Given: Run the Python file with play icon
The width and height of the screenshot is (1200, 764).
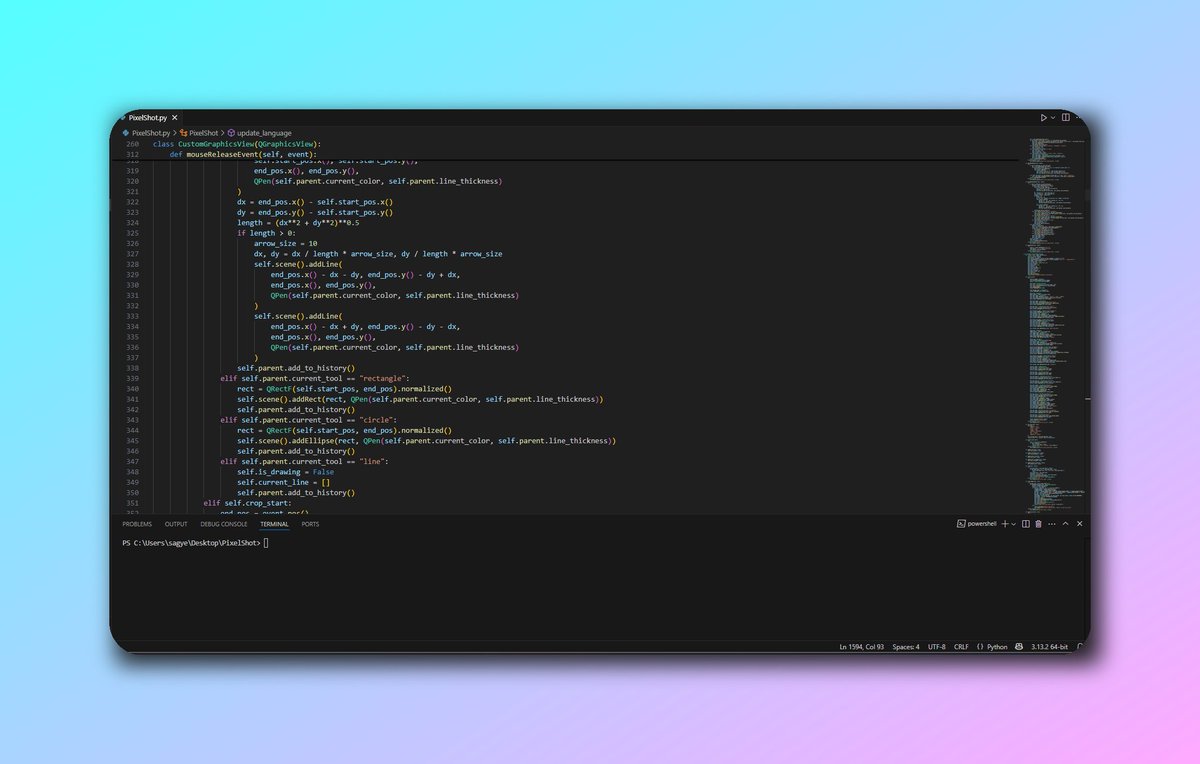Looking at the screenshot, I should tap(1044, 118).
